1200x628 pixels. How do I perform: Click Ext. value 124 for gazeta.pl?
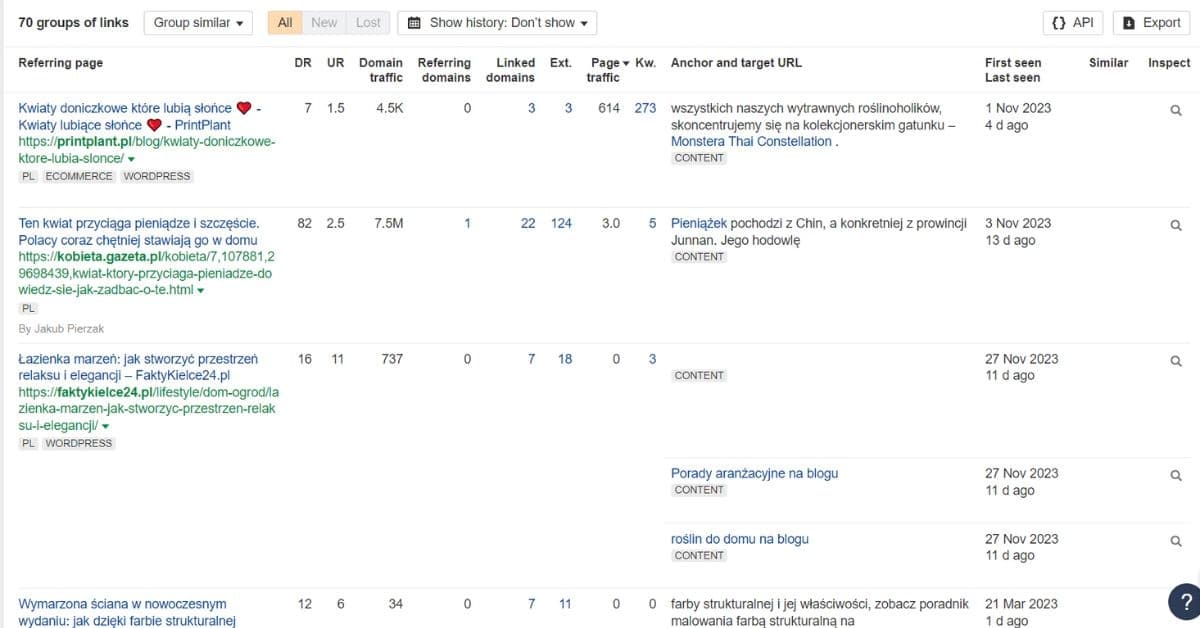[561, 223]
